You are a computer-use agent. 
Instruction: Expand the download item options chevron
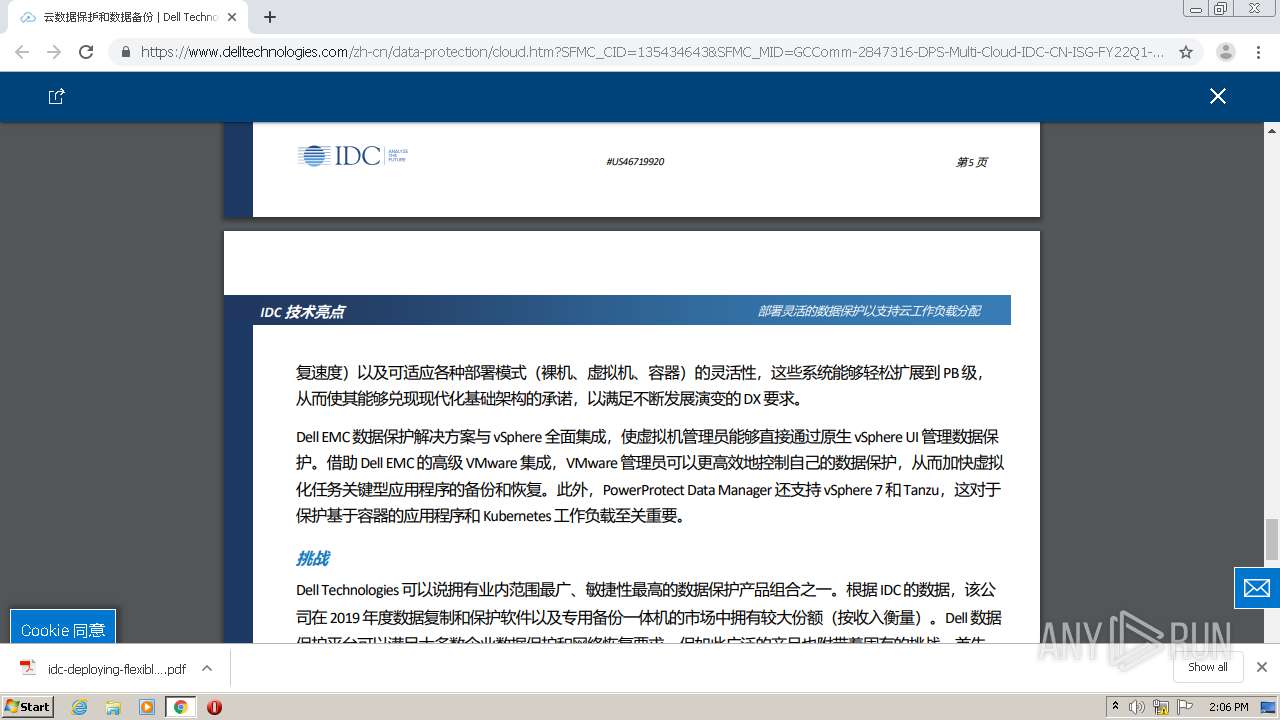click(207, 668)
